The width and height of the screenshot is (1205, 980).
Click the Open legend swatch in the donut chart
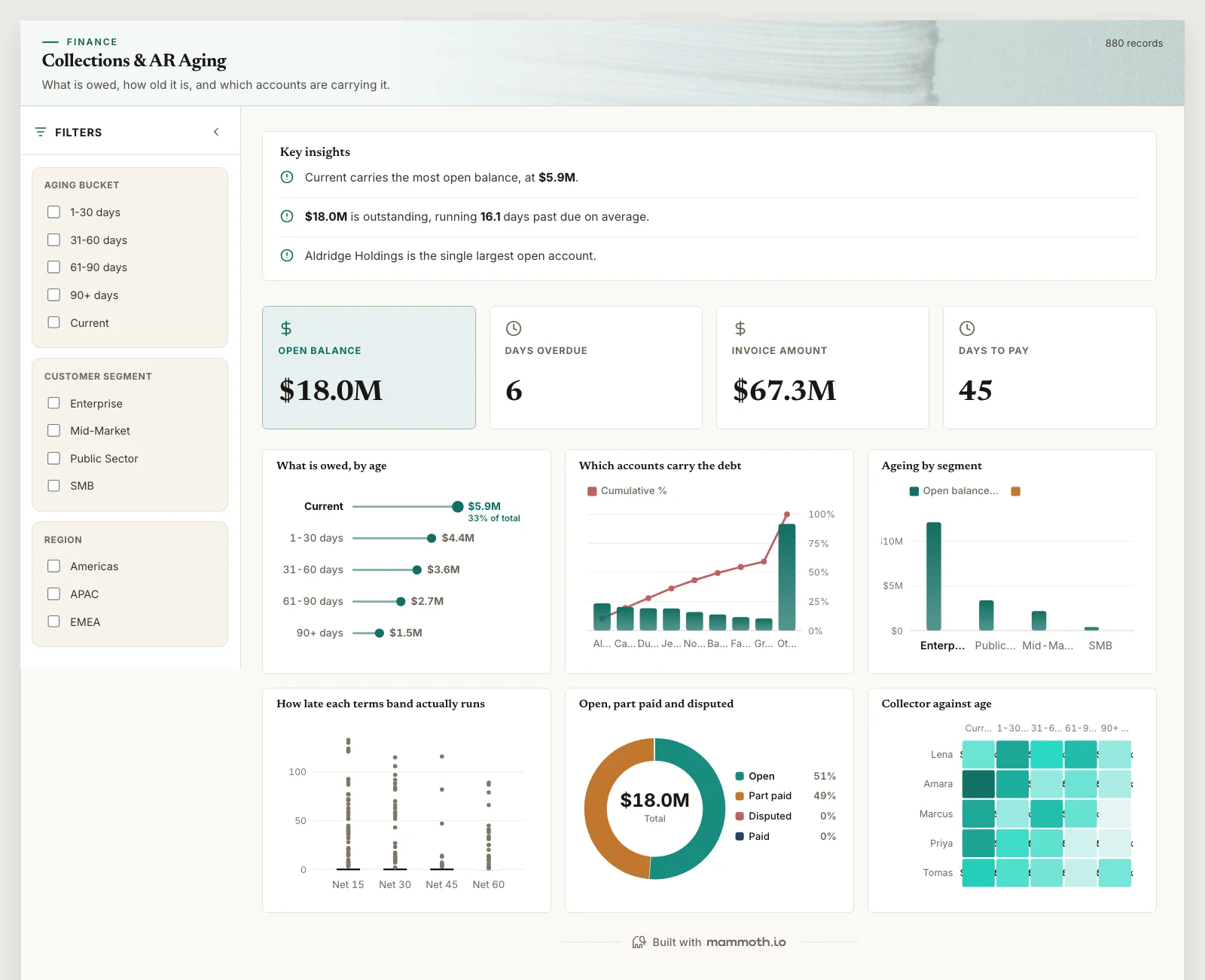point(740,777)
